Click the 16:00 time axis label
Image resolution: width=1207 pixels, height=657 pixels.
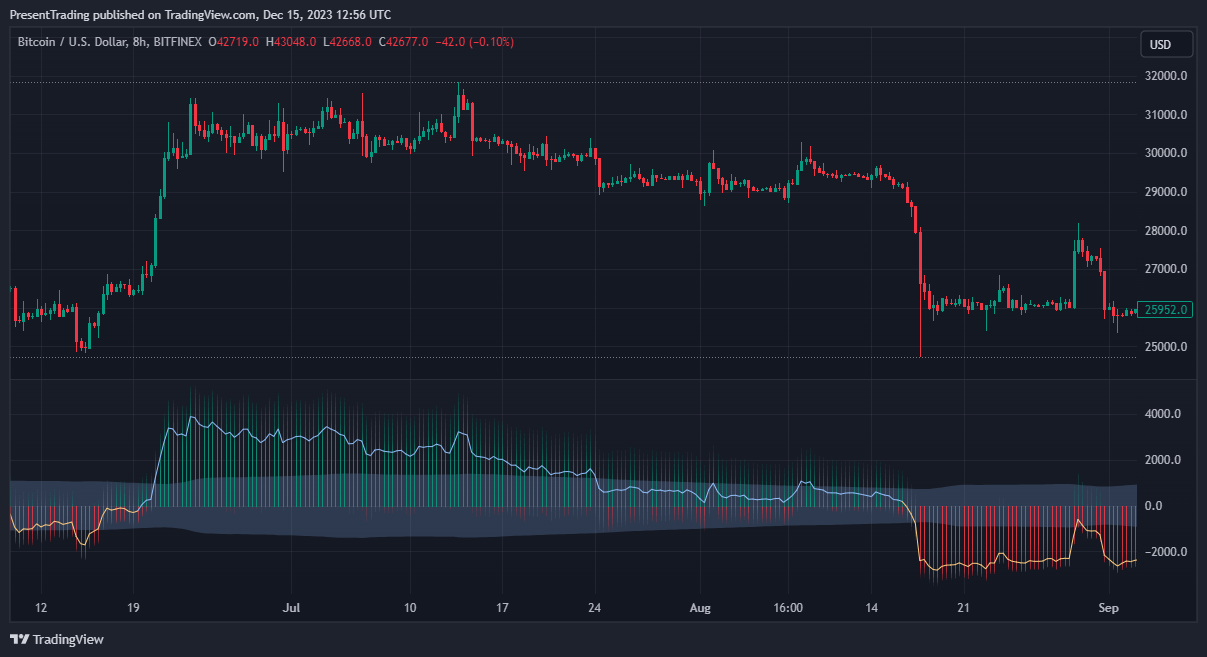(789, 607)
